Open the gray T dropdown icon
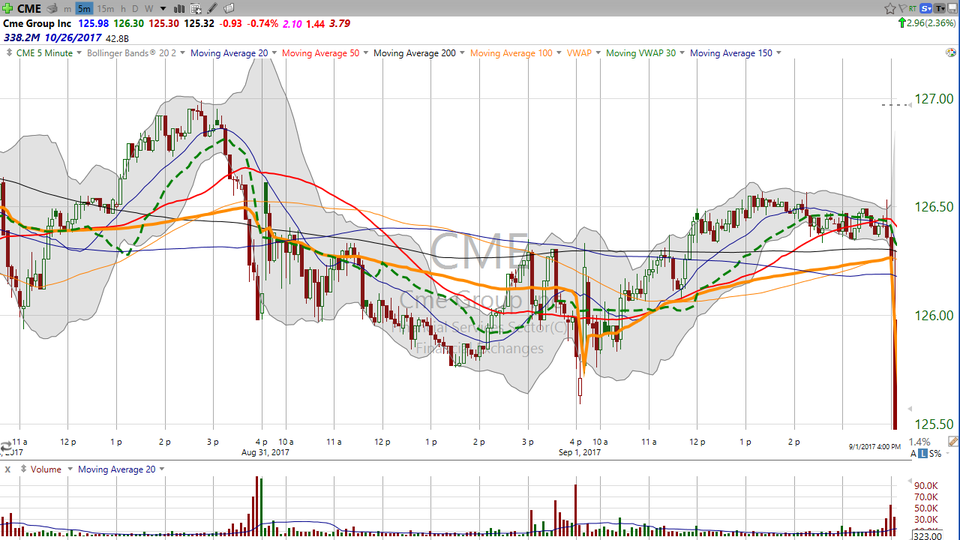960x540 pixels. (940, 8)
